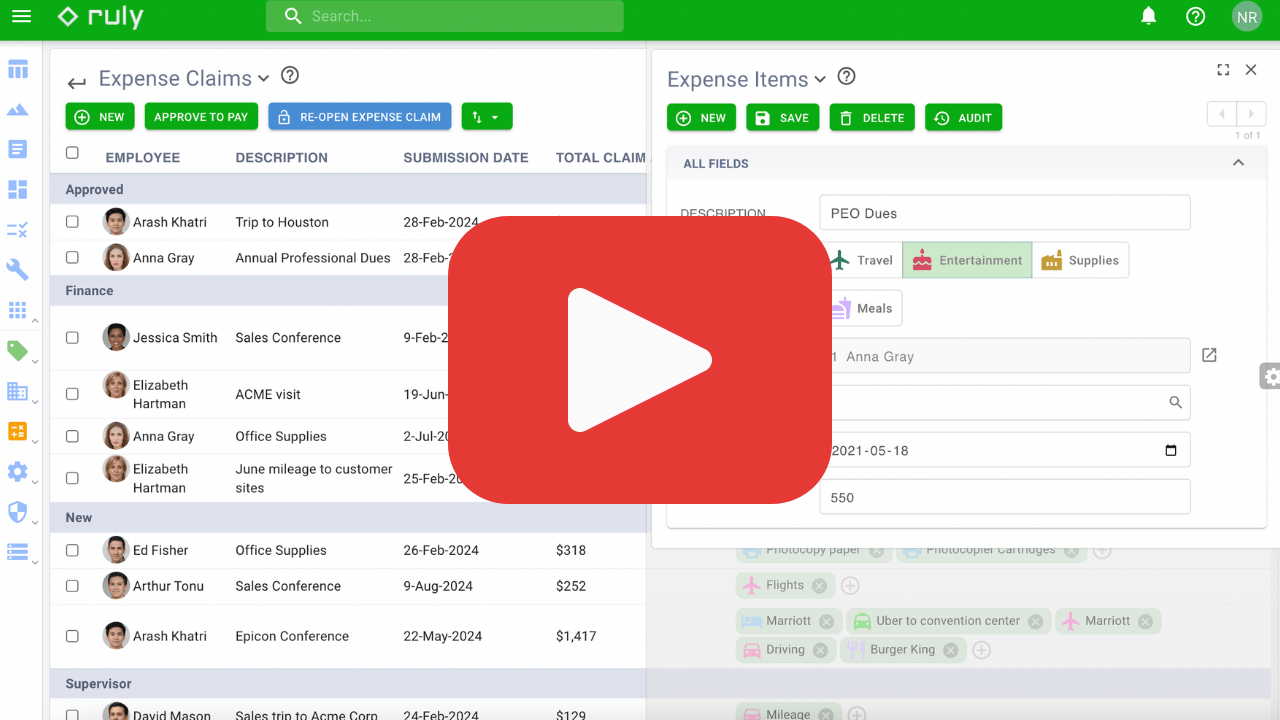This screenshot has width=1280, height=720.
Task: Select the Supplies category
Action: pyautogui.click(x=1080, y=260)
